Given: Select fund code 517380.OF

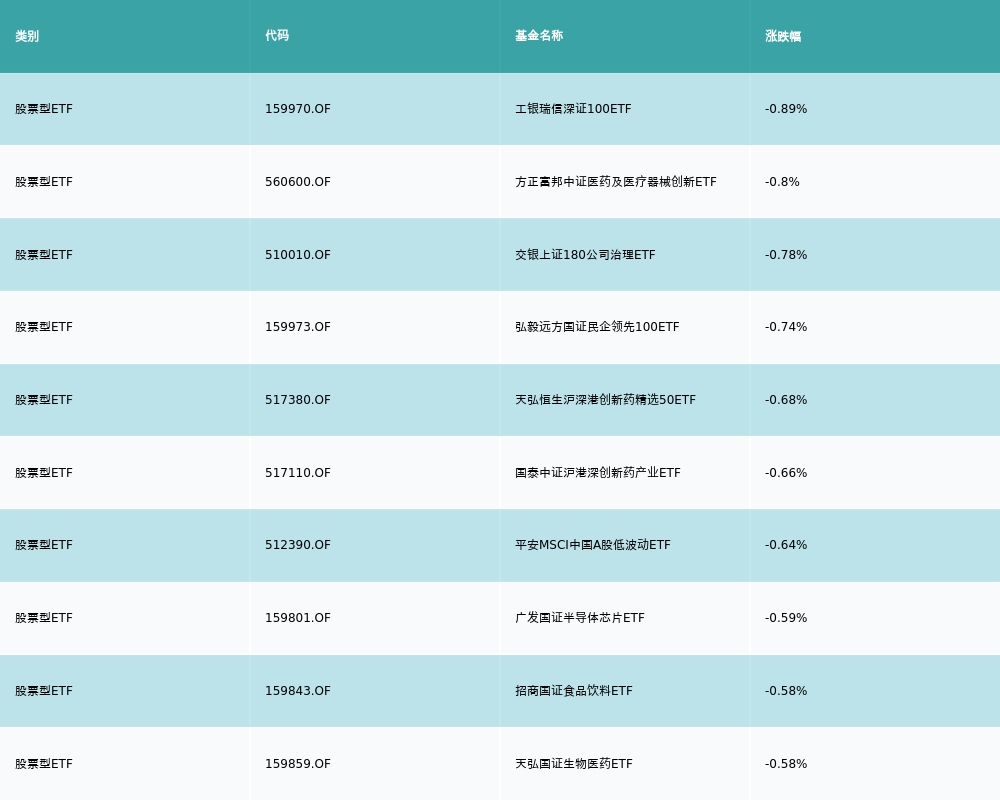Looking at the screenshot, I should pos(298,400).
